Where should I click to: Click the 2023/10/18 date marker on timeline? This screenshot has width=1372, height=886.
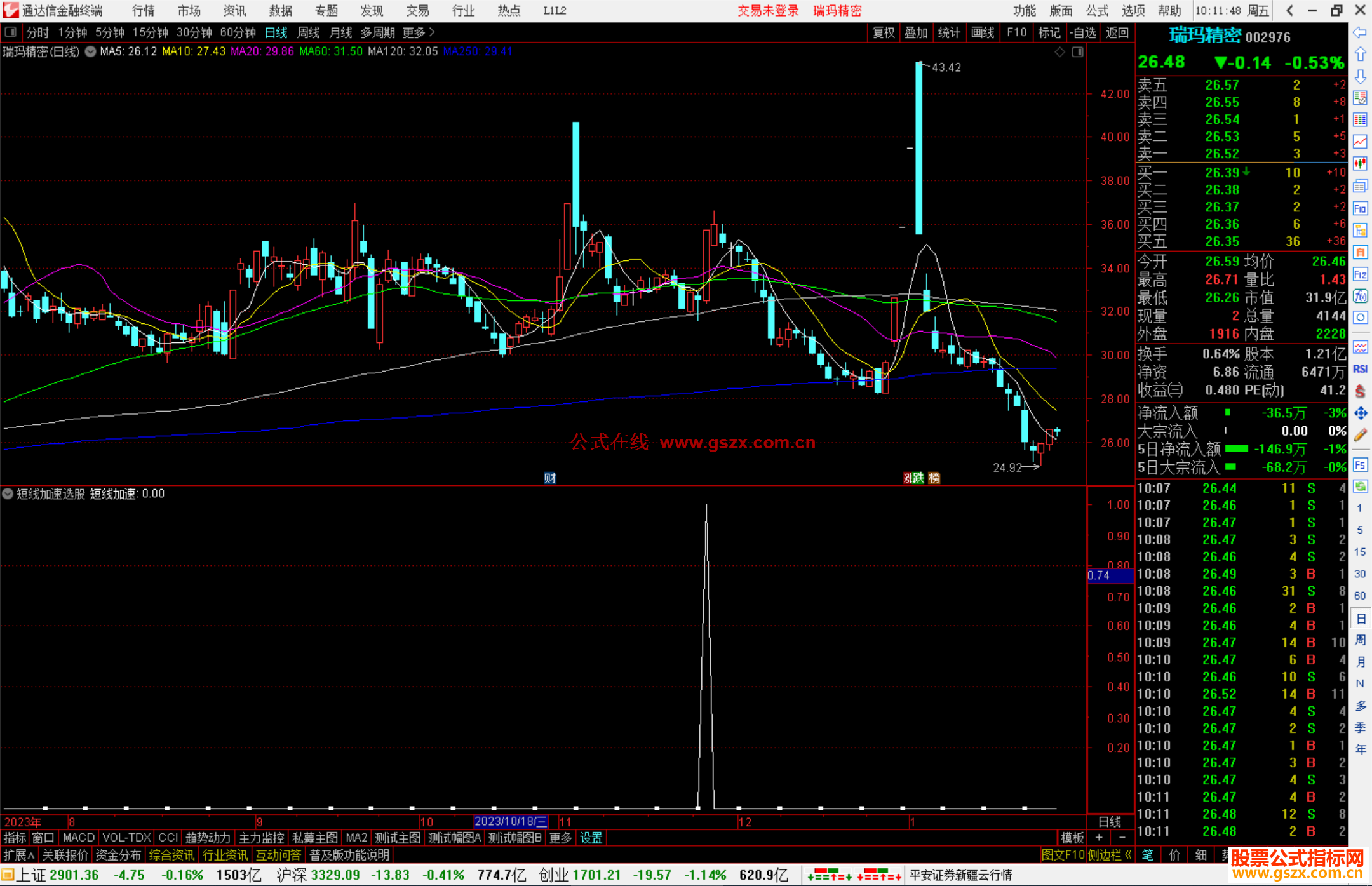click(511, 821)
